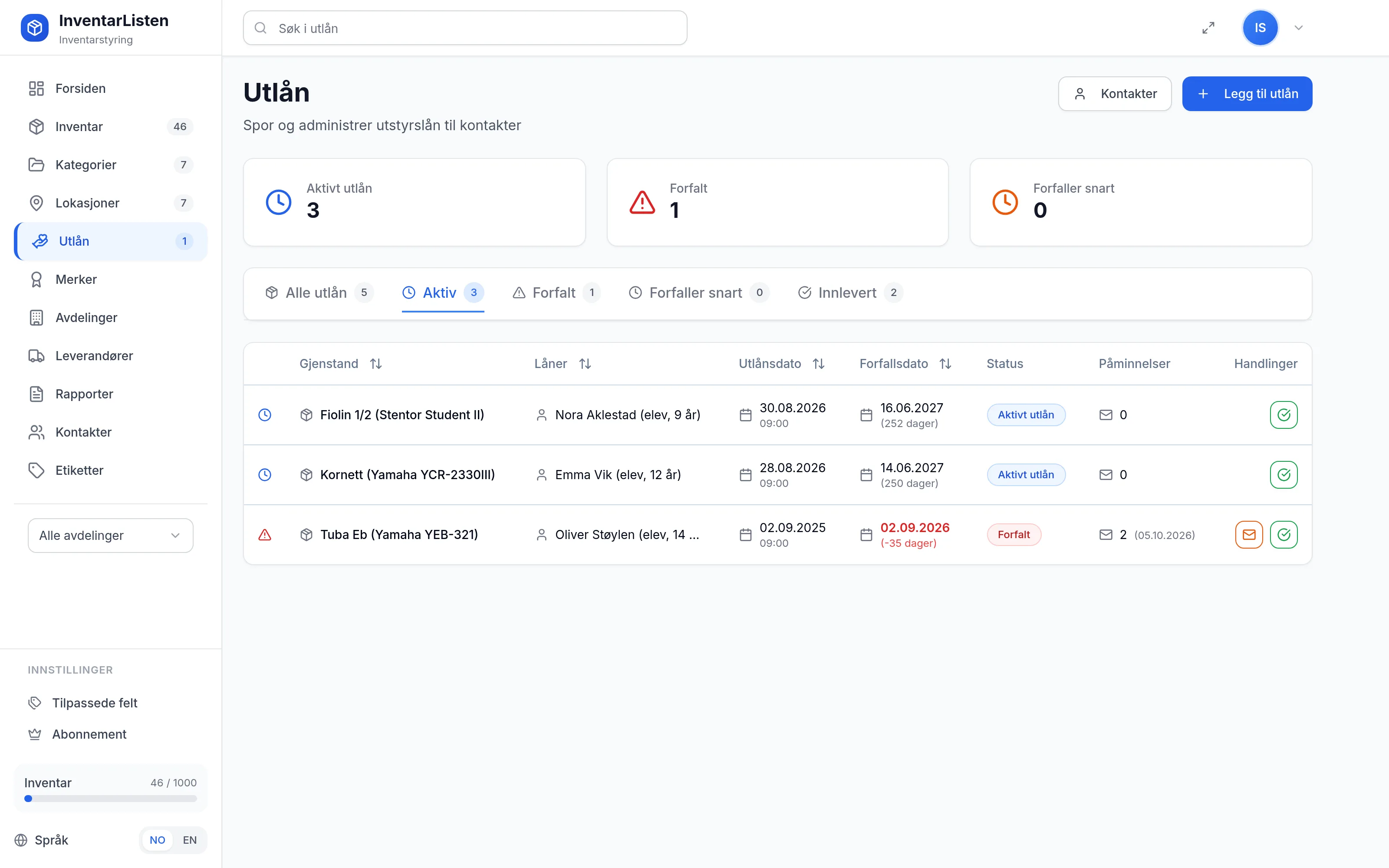Go to Inventar in the sidebar
The width and height of the screenshot is (1389, 868).
coord(110,126)
